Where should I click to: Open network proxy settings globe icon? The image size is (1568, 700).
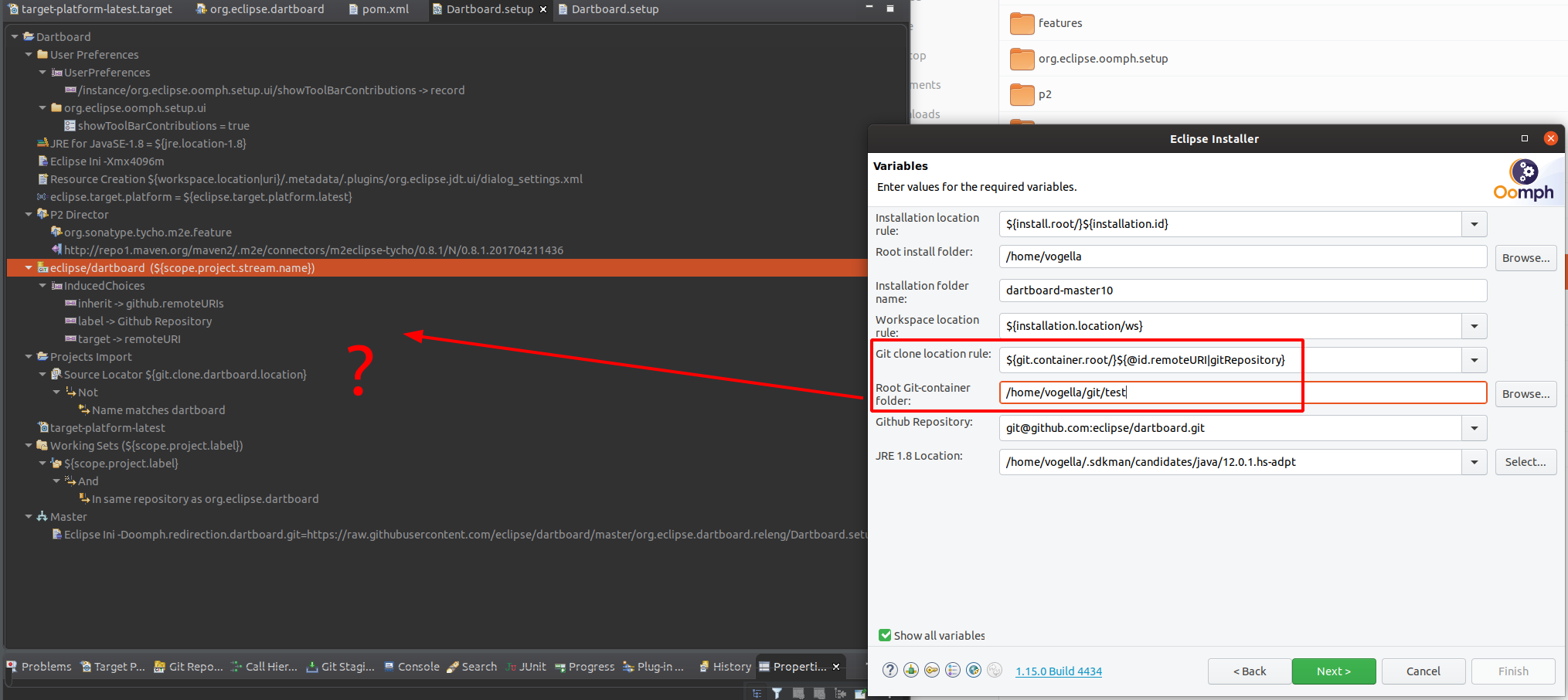[x=974, y=670]
